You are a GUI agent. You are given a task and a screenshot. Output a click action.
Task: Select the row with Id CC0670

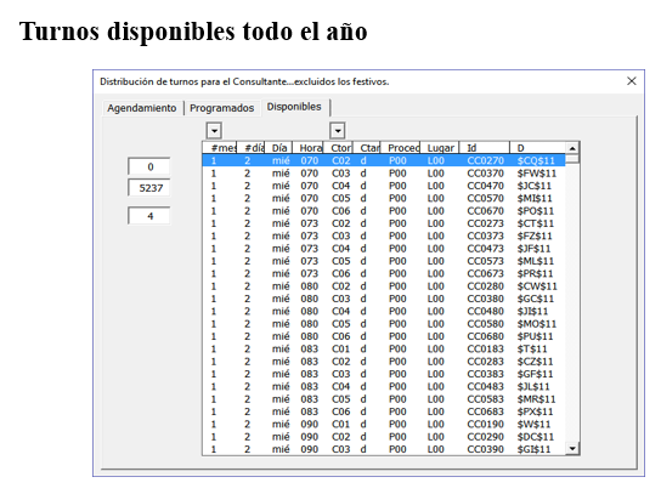[x=384, y=211]
